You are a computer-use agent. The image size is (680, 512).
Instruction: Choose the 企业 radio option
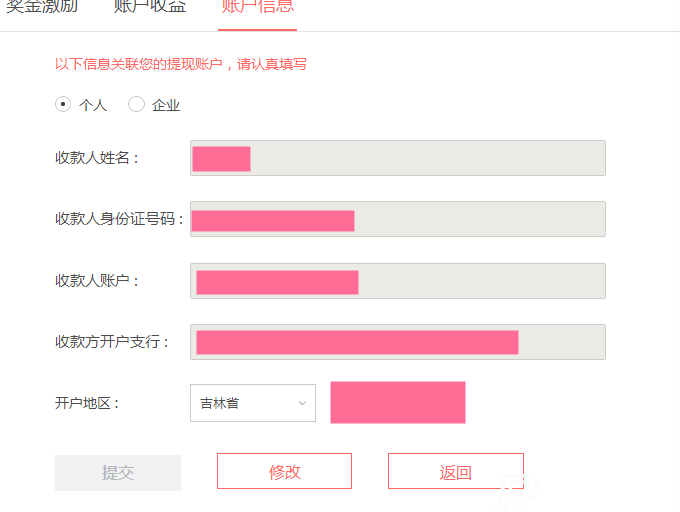(137, 104)
